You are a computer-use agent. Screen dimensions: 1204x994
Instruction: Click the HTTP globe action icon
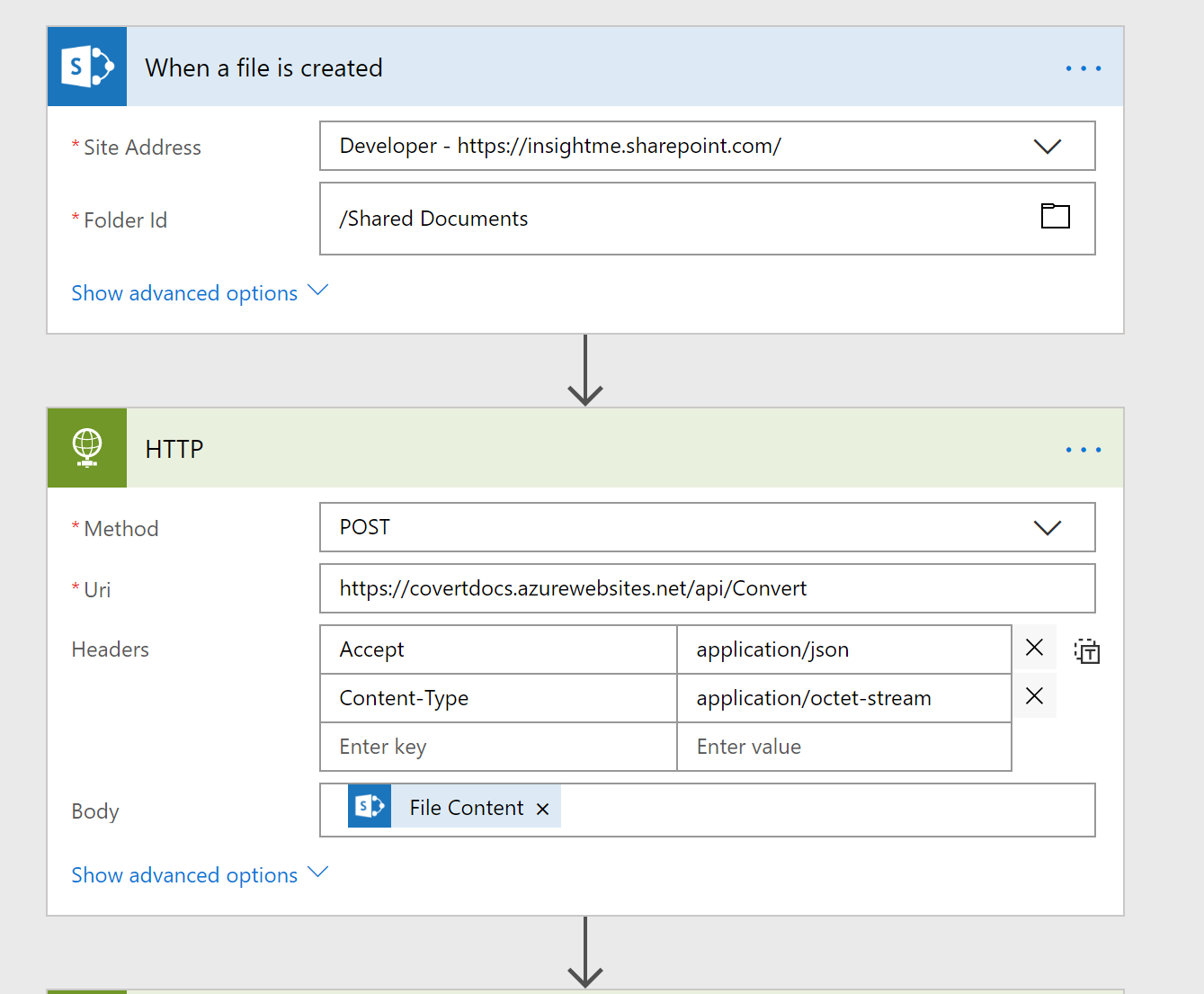pos(87,448)
